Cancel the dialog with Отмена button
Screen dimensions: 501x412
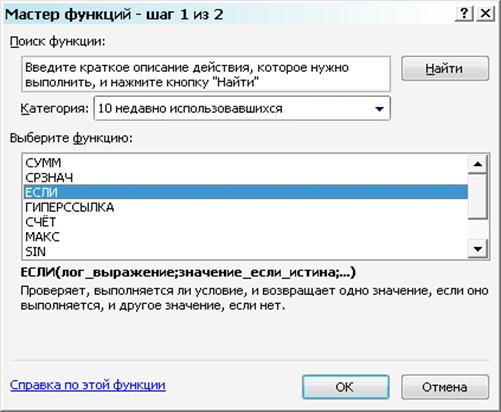tap(445, 387)
